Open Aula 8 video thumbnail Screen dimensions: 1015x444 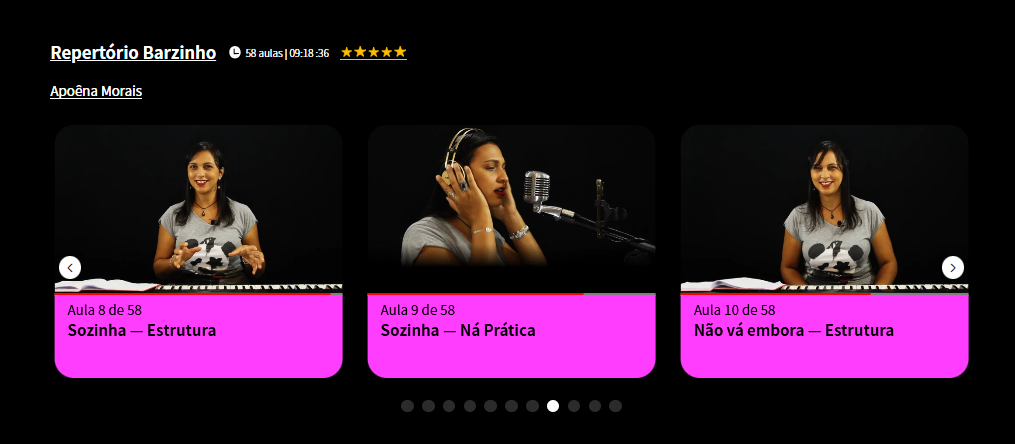(x=199, y=209)
